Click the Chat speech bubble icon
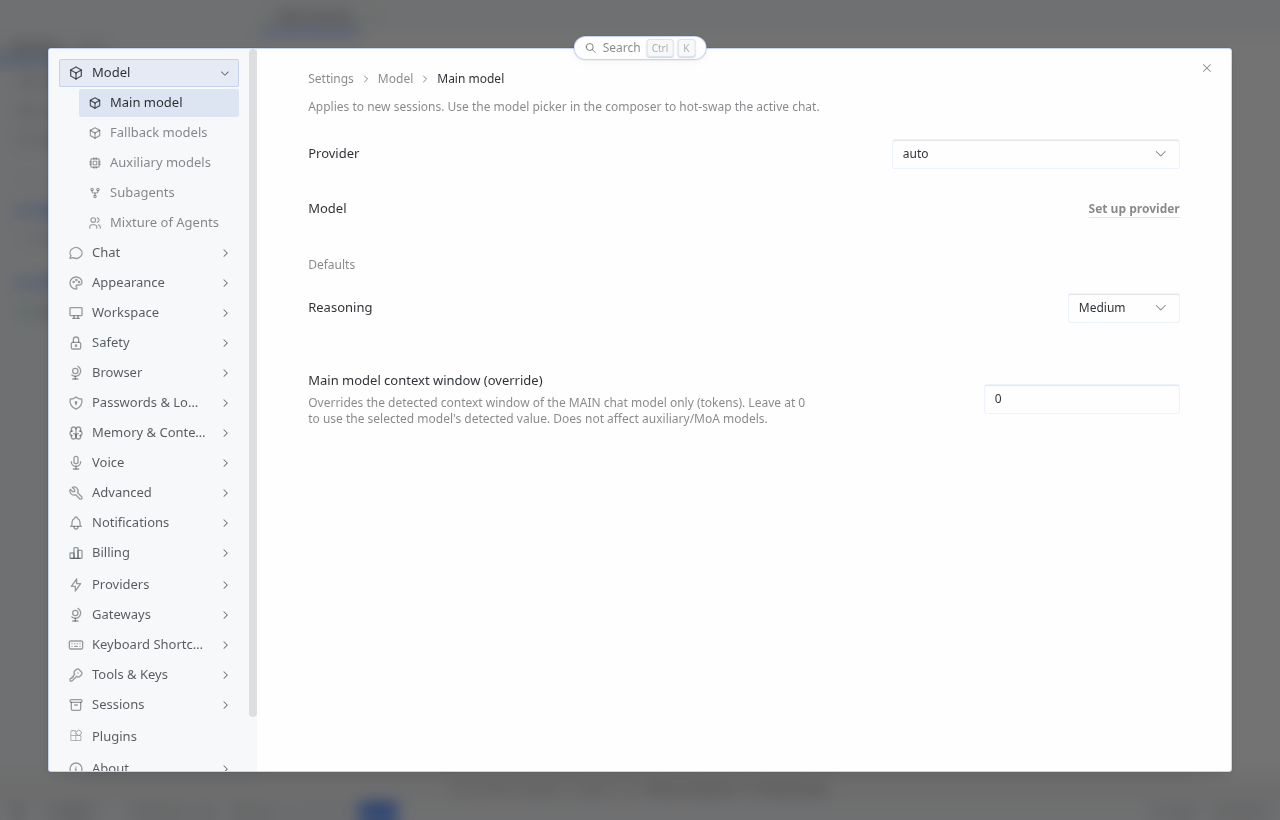 (x=76, y=253)
